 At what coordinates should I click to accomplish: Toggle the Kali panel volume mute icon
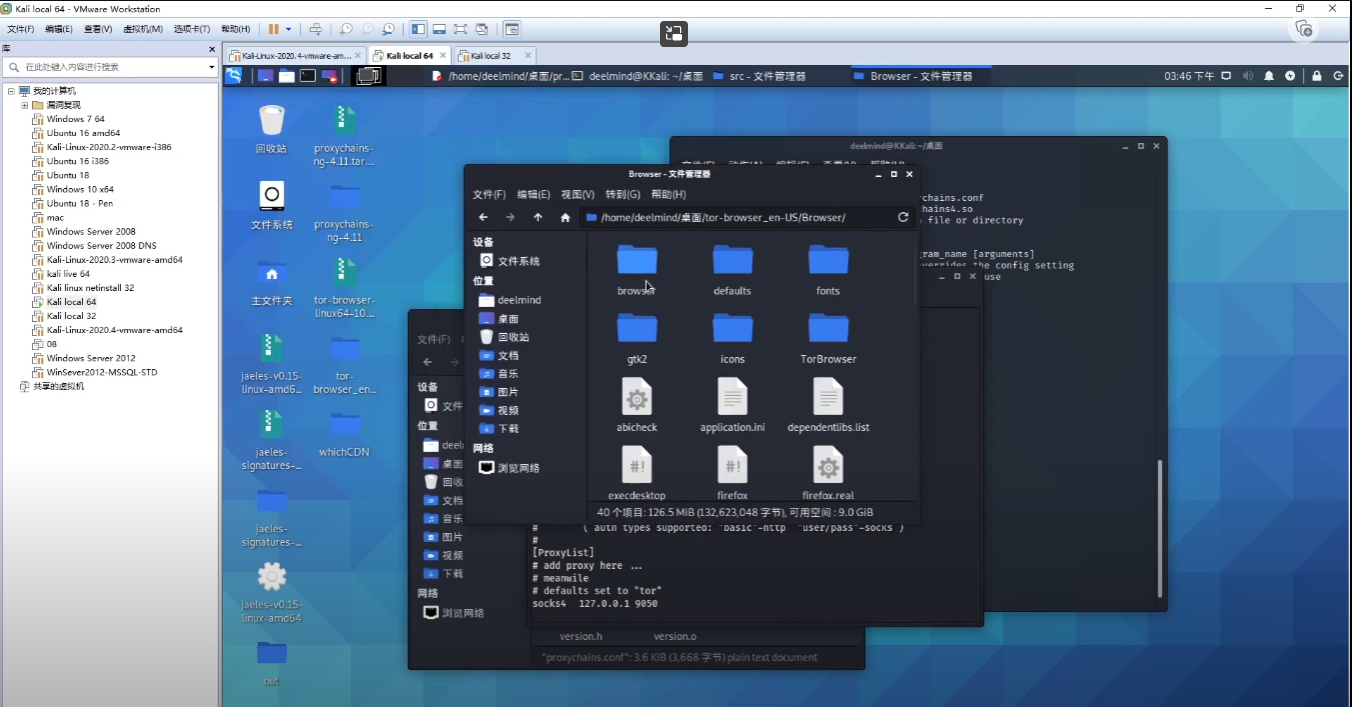point(1248,76)
